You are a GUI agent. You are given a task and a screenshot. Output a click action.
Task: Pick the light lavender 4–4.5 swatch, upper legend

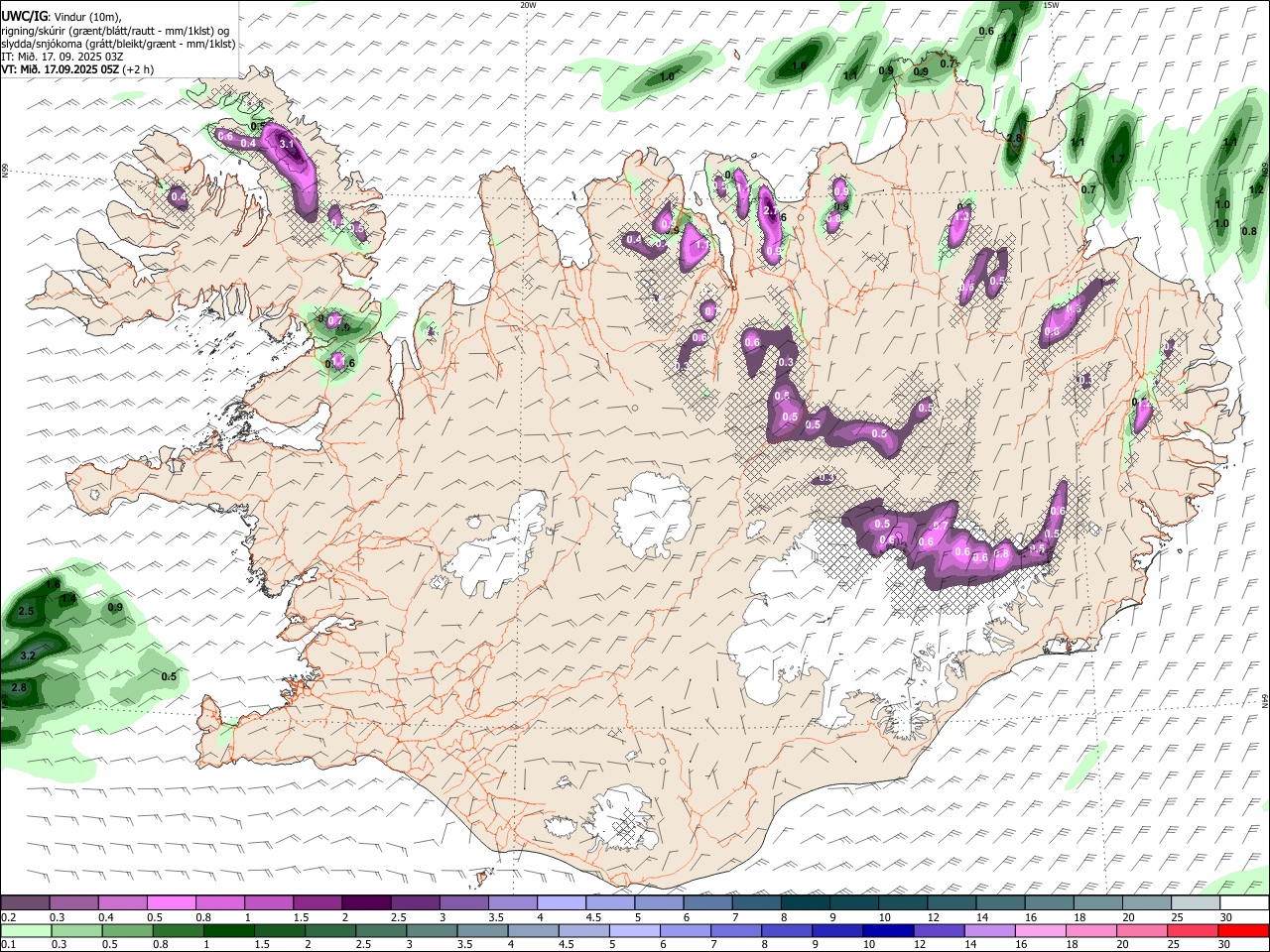560,902
